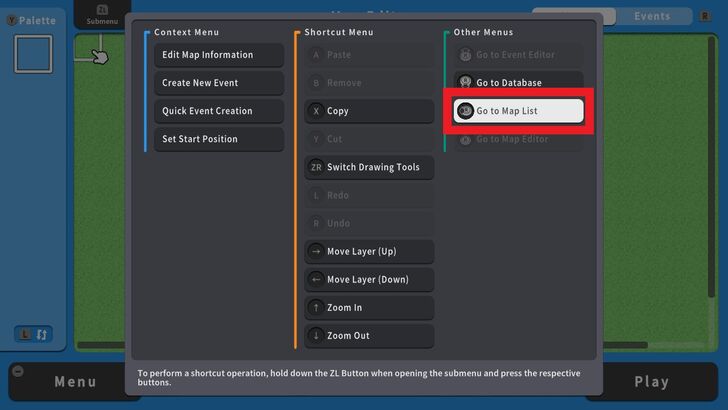728x410 pixels.
Task: Select Quick Event Creation
Action: click(218, 111)
